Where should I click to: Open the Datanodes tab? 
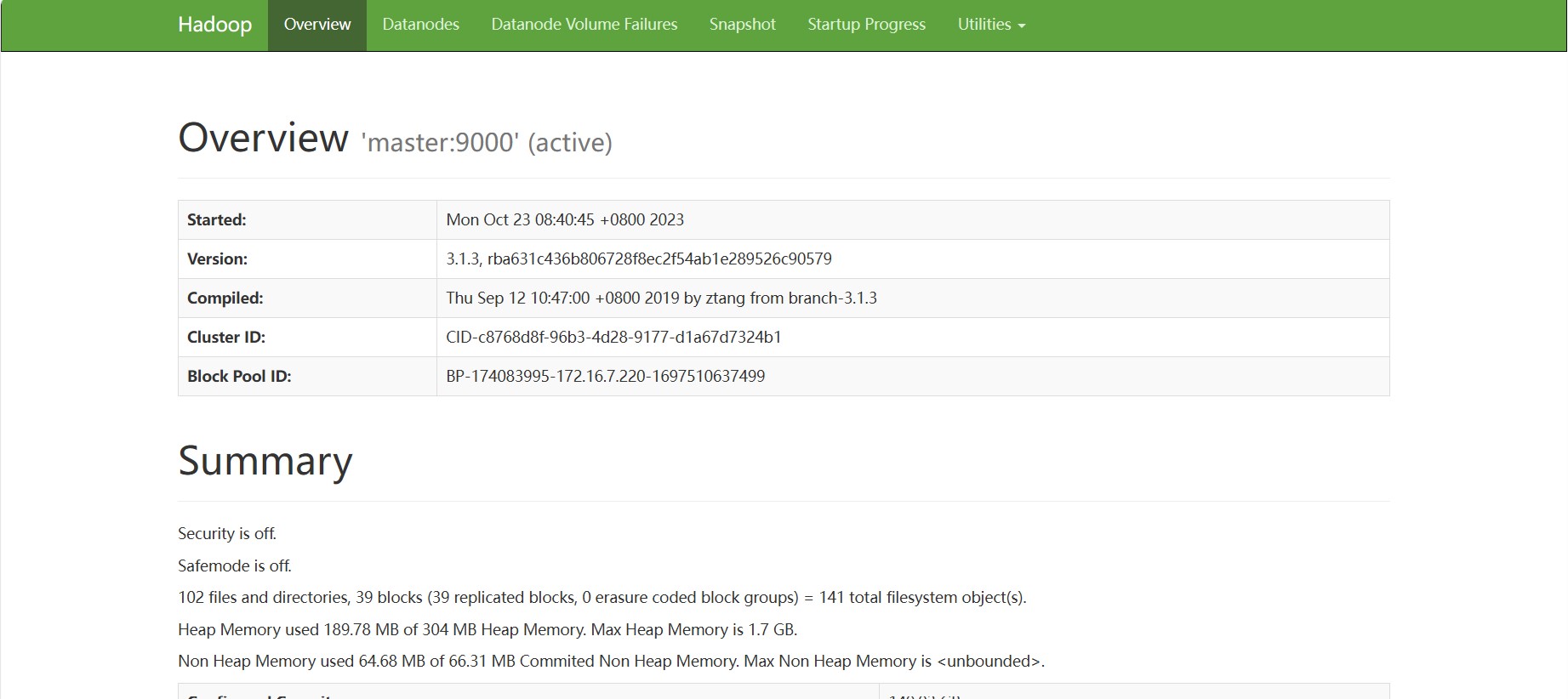420,25
